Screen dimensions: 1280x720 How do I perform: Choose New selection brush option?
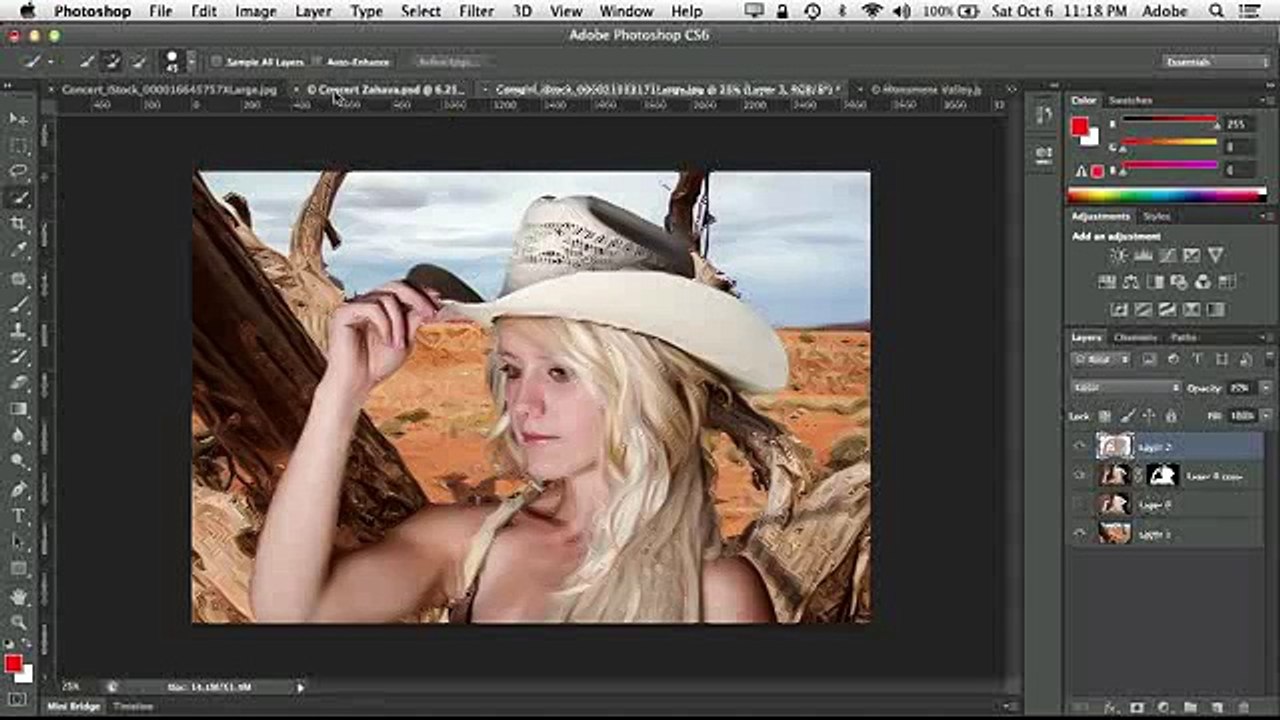[88, 62]
